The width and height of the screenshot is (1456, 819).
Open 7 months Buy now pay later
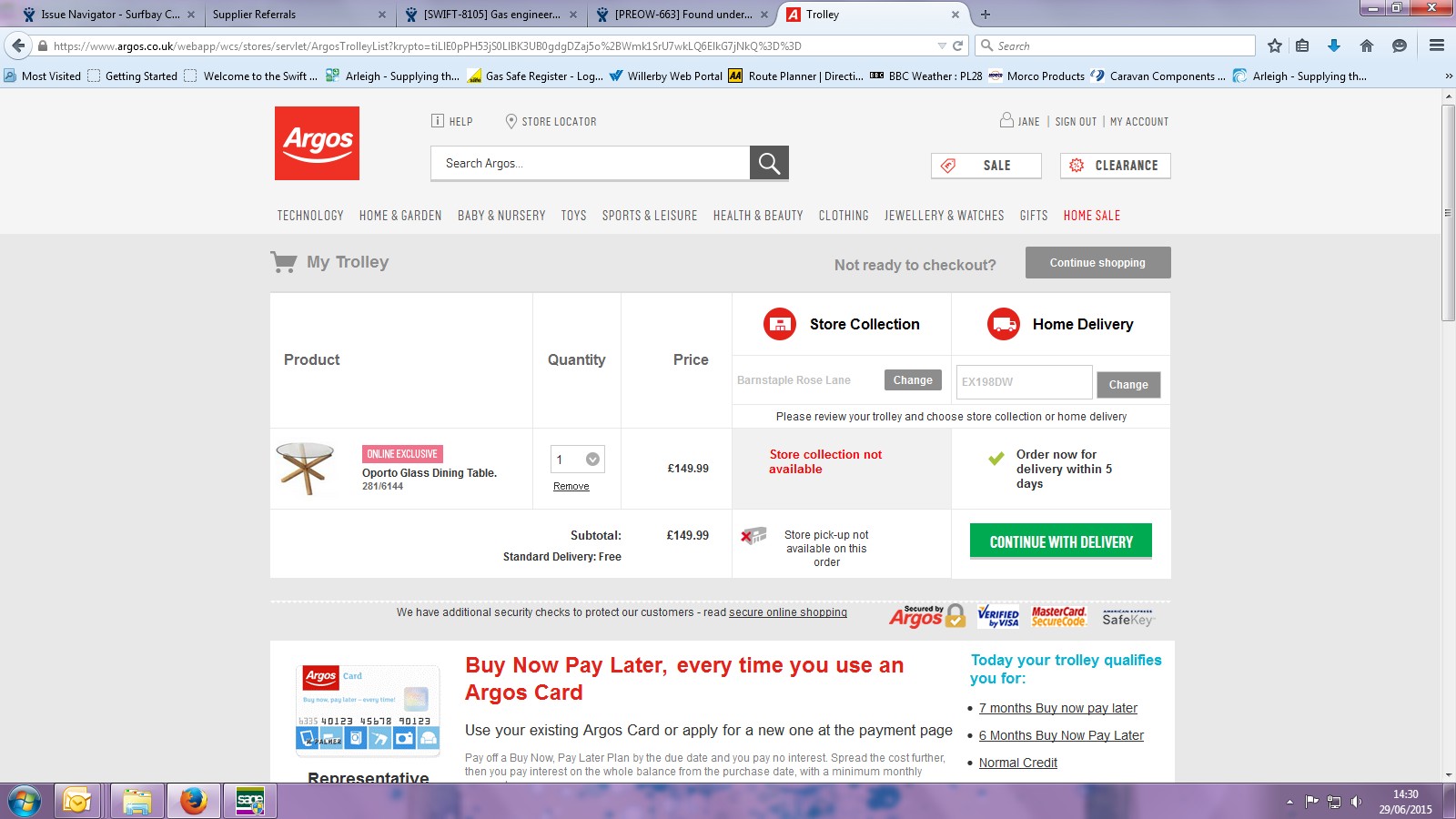point(1058,708)
